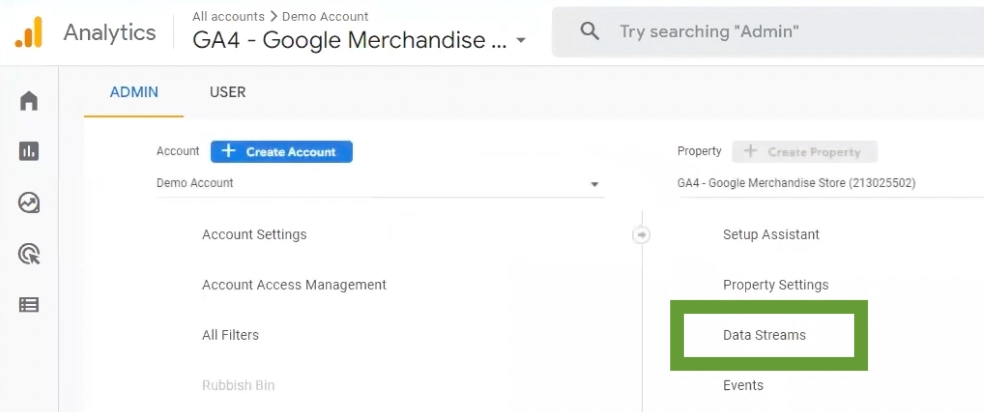Image resolution: width=984 pixels, height=412 pixels.
Task: Click the 'GA4 - Google Merchandise' property title
Action: pos(349,40)
